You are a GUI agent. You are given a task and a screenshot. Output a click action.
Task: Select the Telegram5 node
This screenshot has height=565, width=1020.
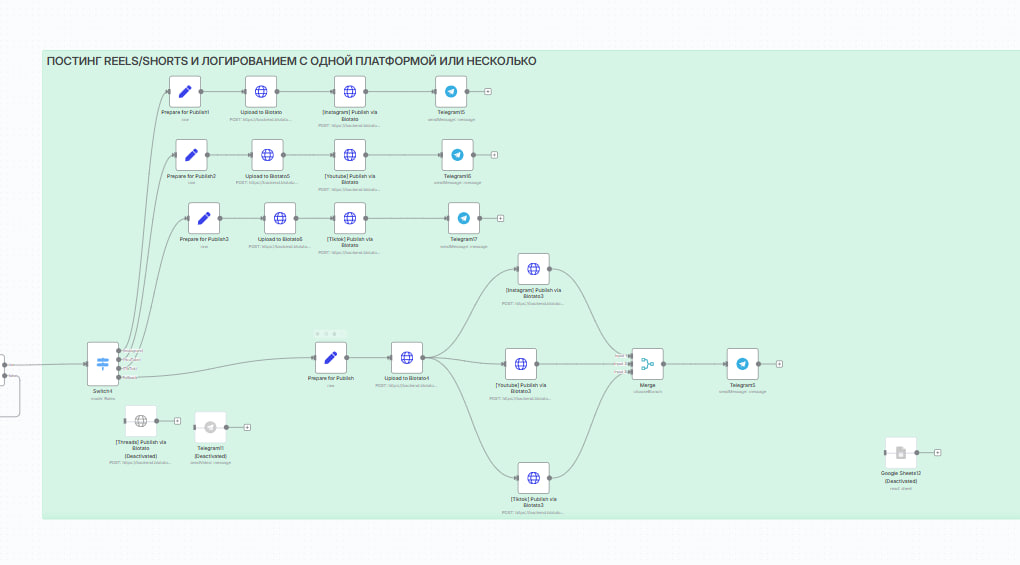(742, 364)
